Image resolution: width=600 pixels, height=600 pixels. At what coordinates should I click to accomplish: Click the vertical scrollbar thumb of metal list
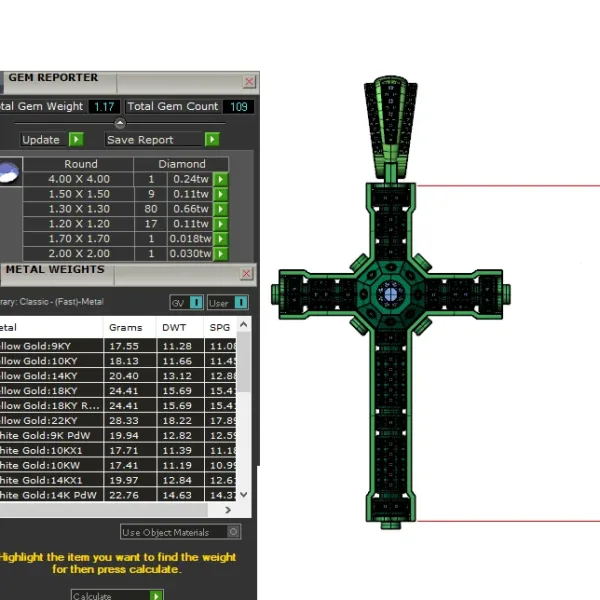(243, 362)
